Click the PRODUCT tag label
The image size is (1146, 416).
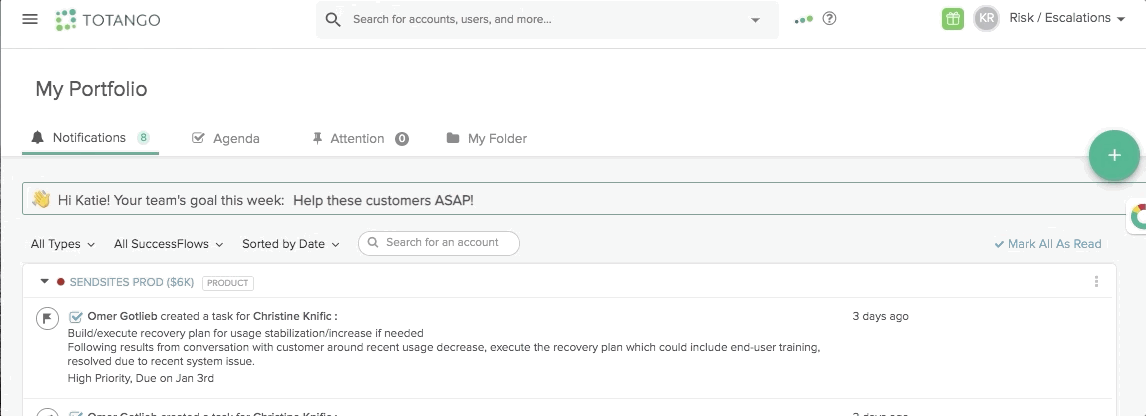228,282
